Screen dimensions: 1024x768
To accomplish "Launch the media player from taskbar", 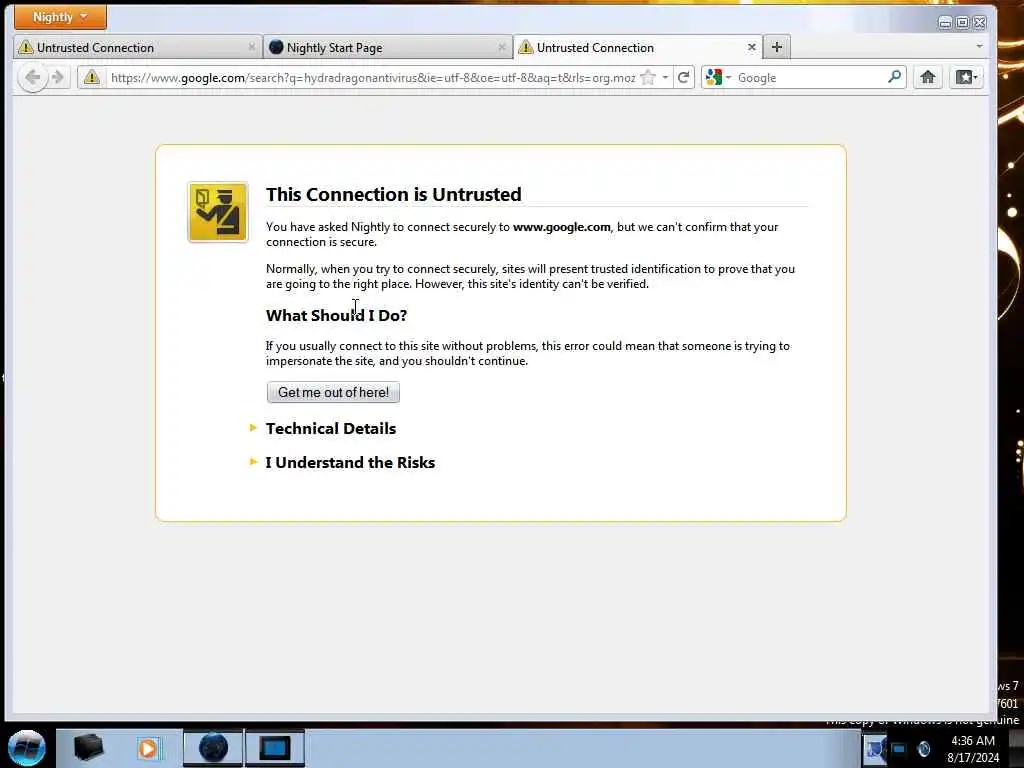I will pyautogui.click(x=148, y=748).
